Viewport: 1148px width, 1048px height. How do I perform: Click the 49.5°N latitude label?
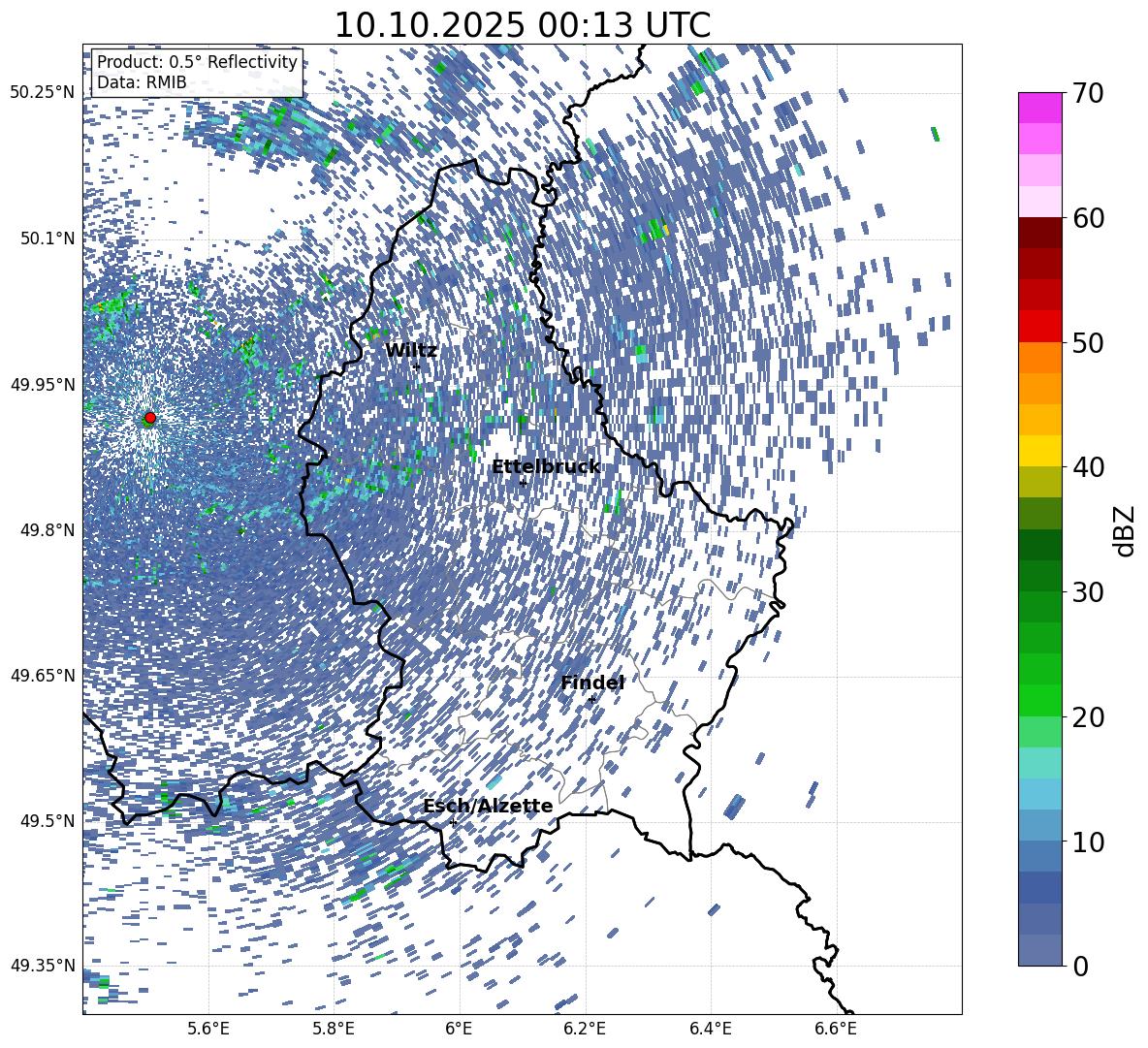tap(47, 821)
